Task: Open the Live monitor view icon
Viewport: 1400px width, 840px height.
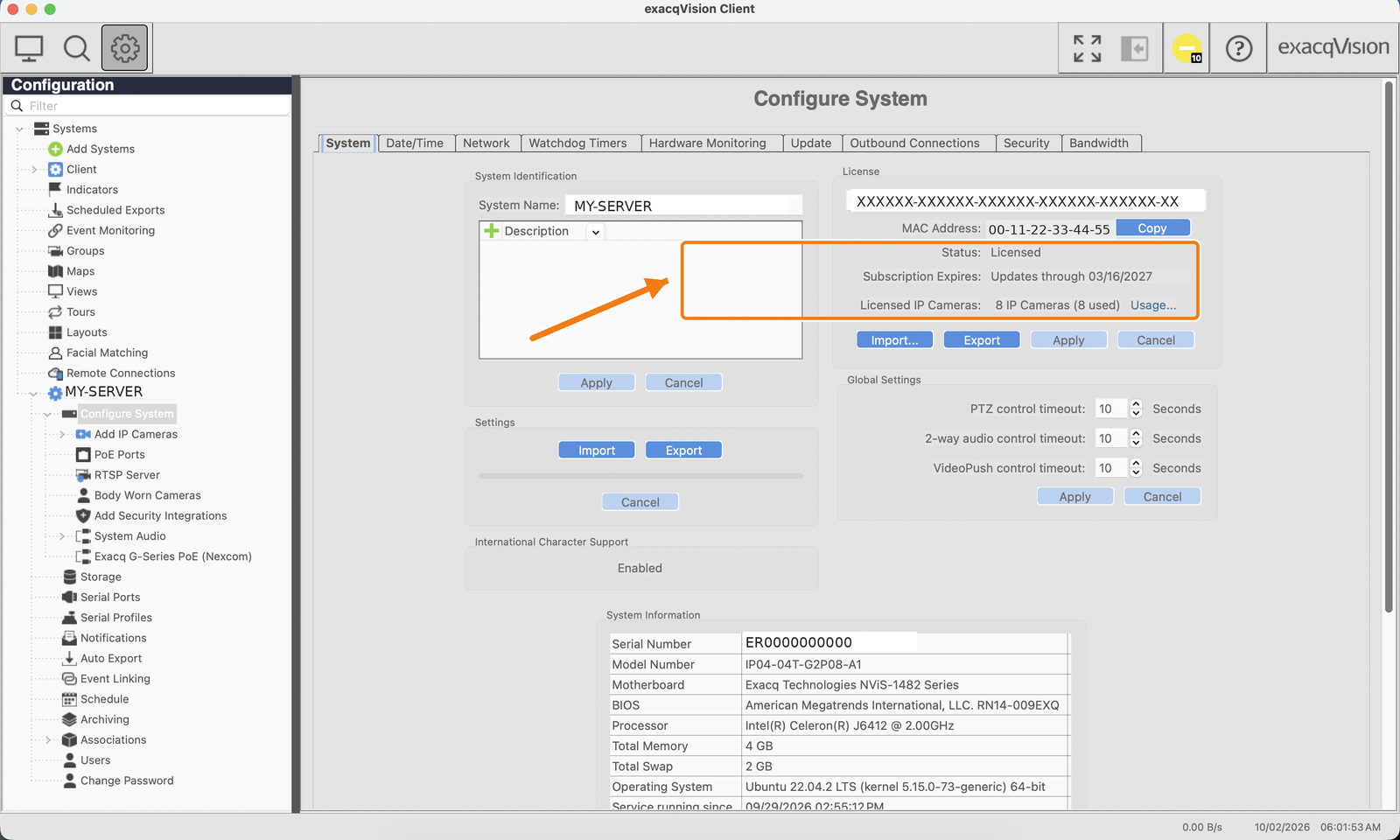Action: coord(29,48)
